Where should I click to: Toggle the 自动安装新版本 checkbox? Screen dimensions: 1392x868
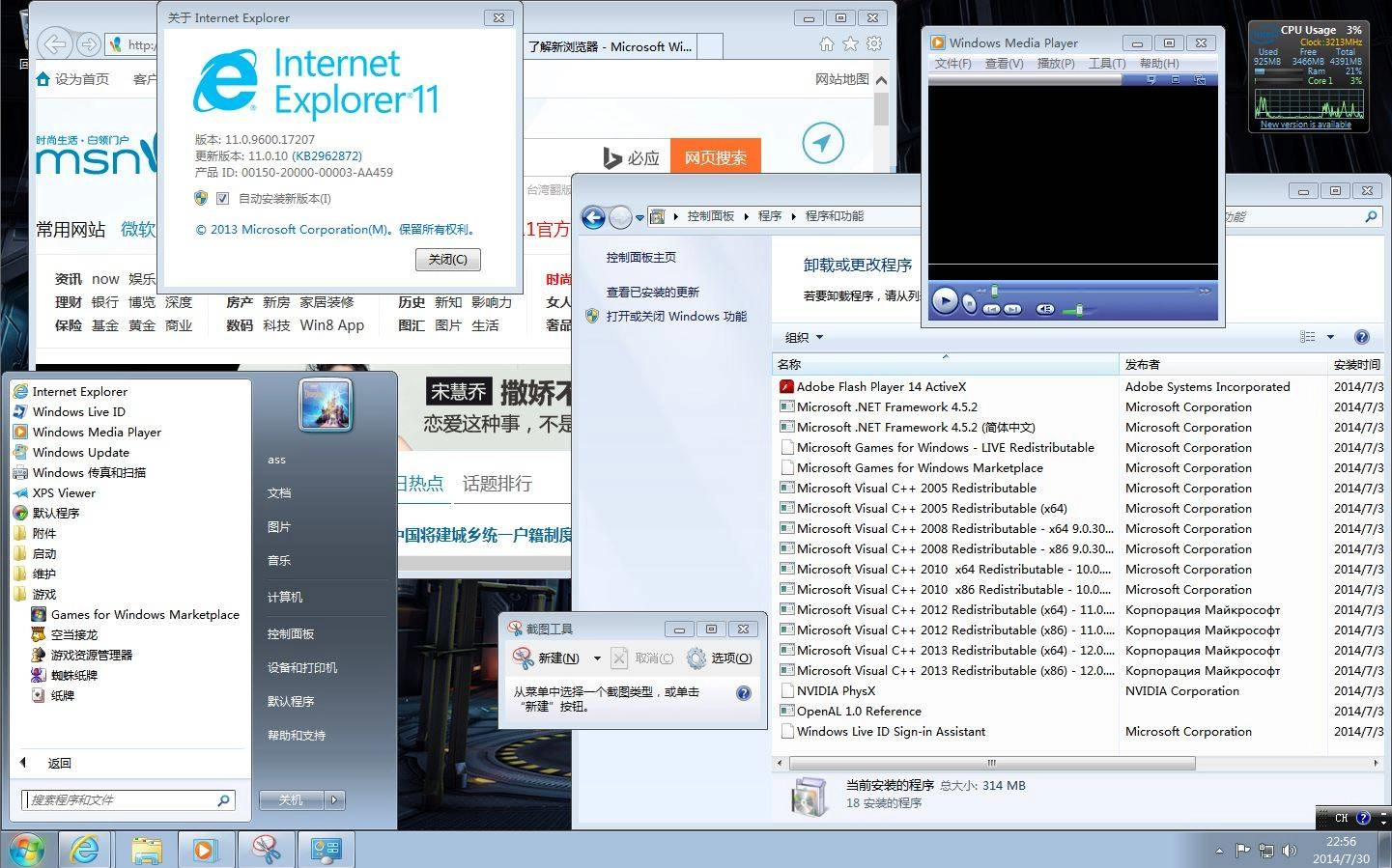(222, 199)
